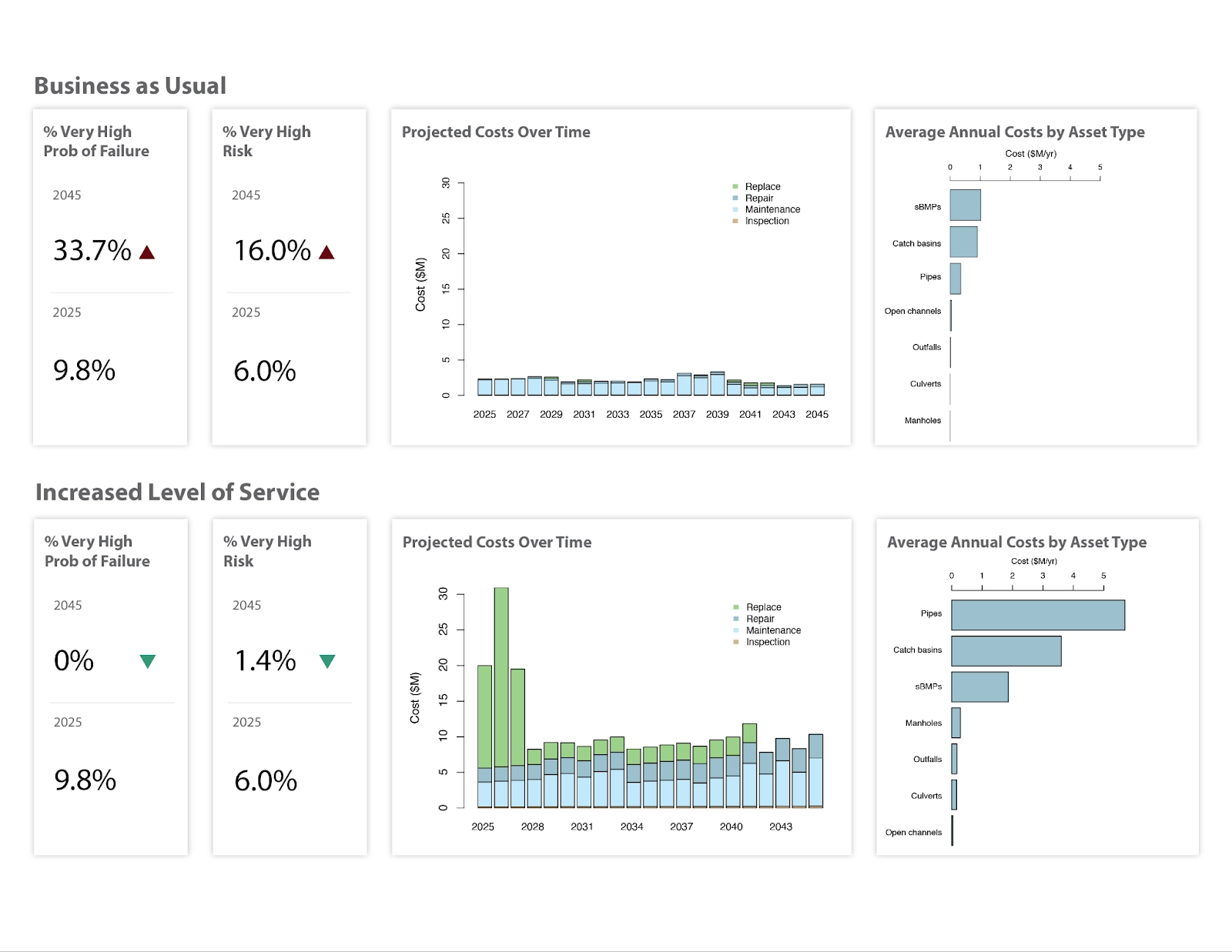Click the 1.4% Very High Risk value
1232x952 pixels.
pos(265,661)
